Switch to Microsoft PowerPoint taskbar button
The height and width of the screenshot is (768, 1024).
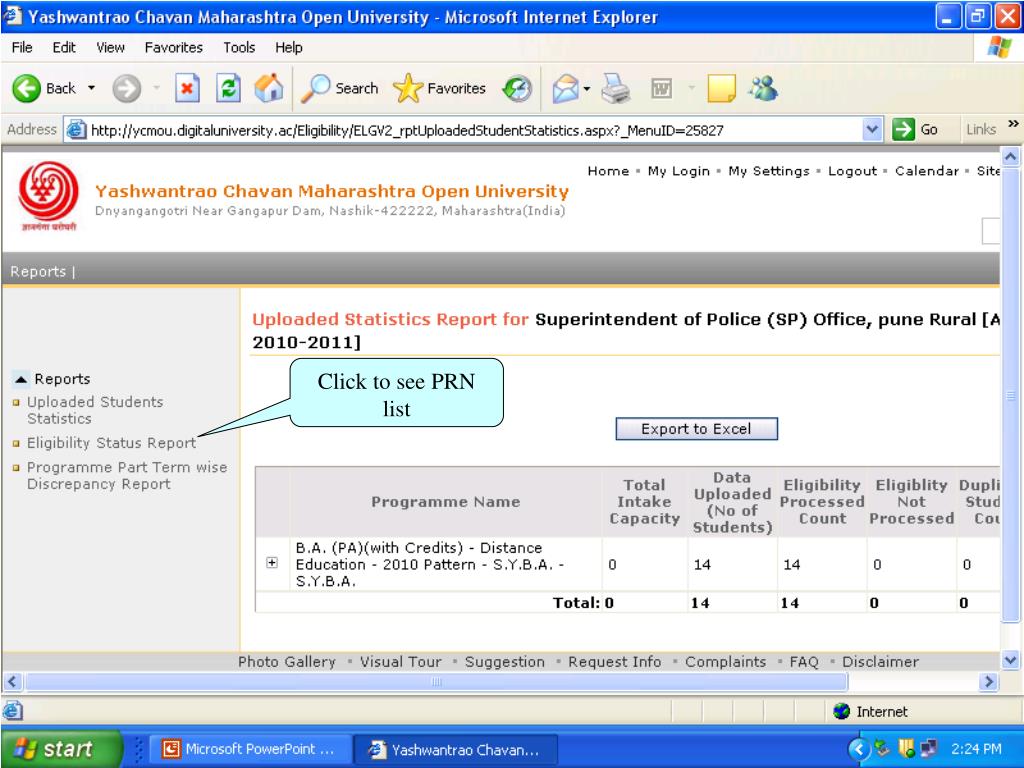[251, 749]
